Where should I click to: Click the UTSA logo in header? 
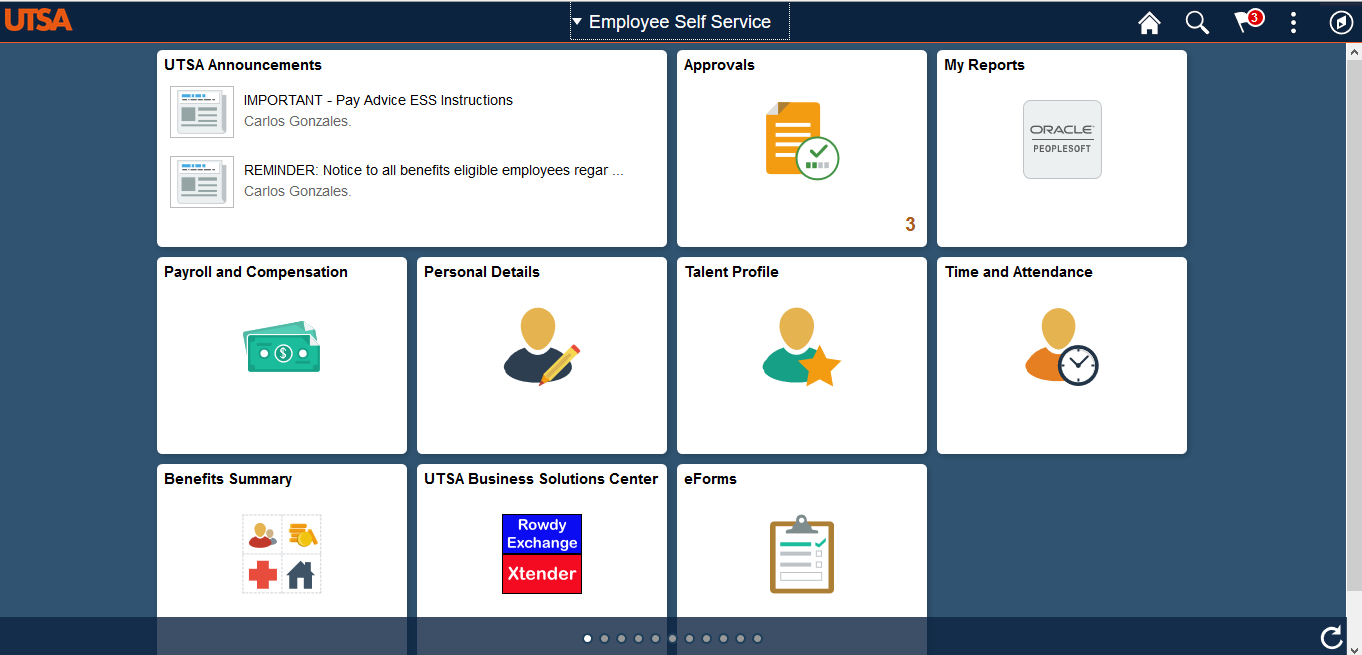[38, 20]
